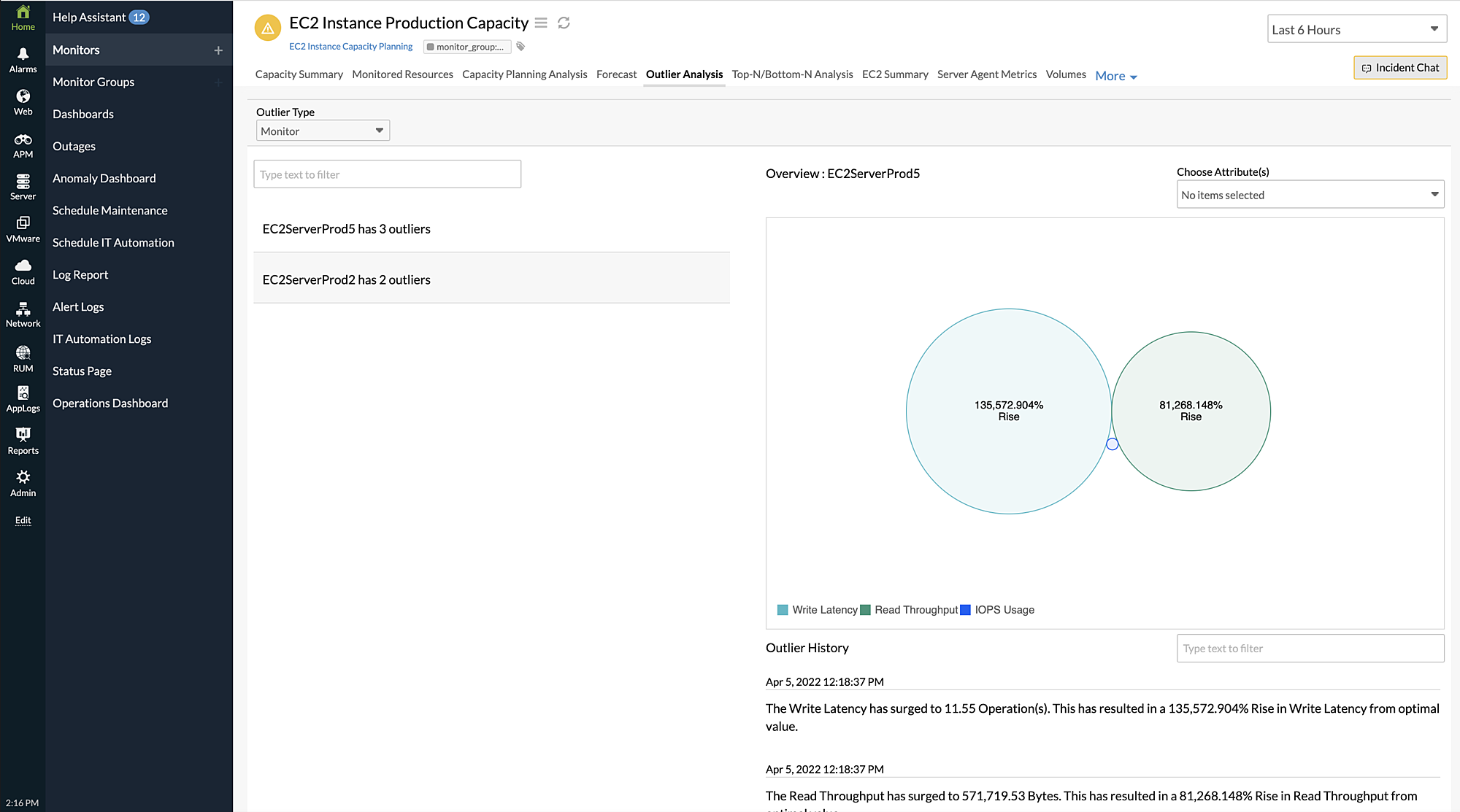
Task: Select EC2ServerProd2 from the outlier list
Action: coord(347,279)
